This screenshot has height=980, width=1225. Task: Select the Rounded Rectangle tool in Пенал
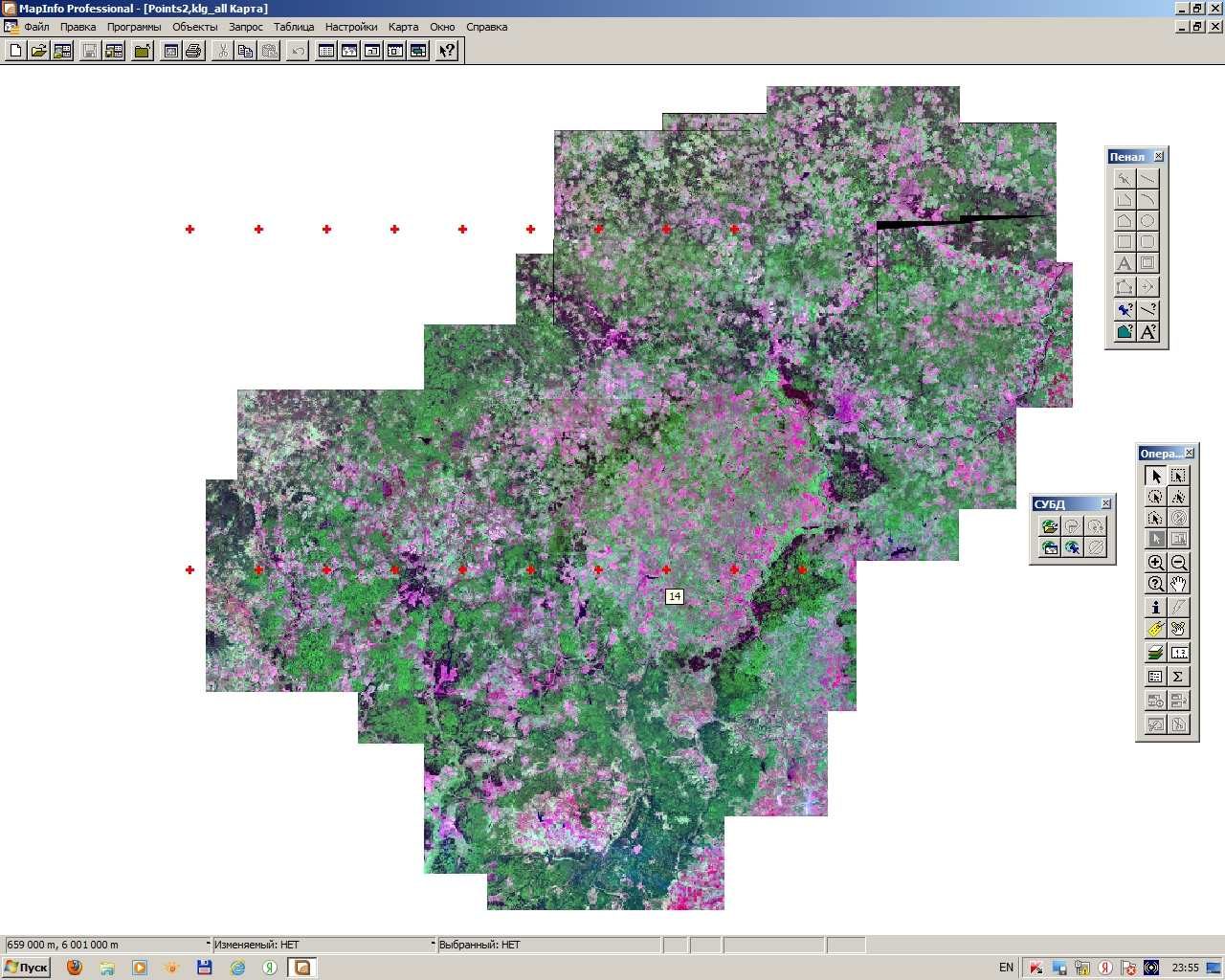[x=1147, y=241]
